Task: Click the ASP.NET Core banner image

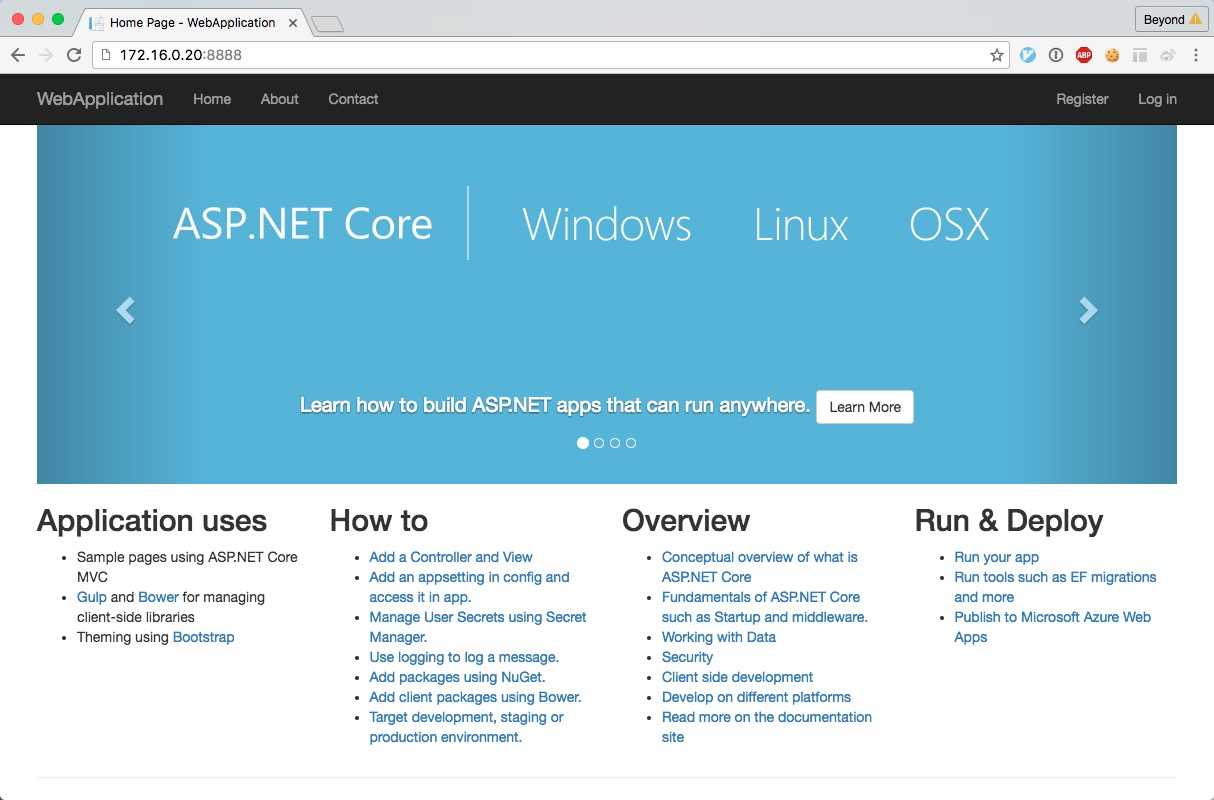Action: click(607, 304)
